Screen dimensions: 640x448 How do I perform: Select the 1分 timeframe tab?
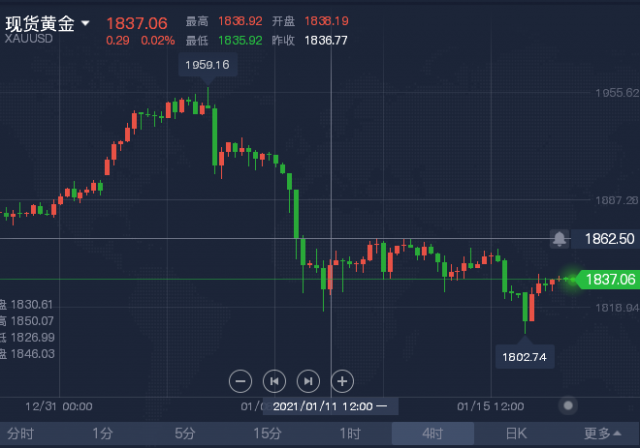tap(102, 433)
